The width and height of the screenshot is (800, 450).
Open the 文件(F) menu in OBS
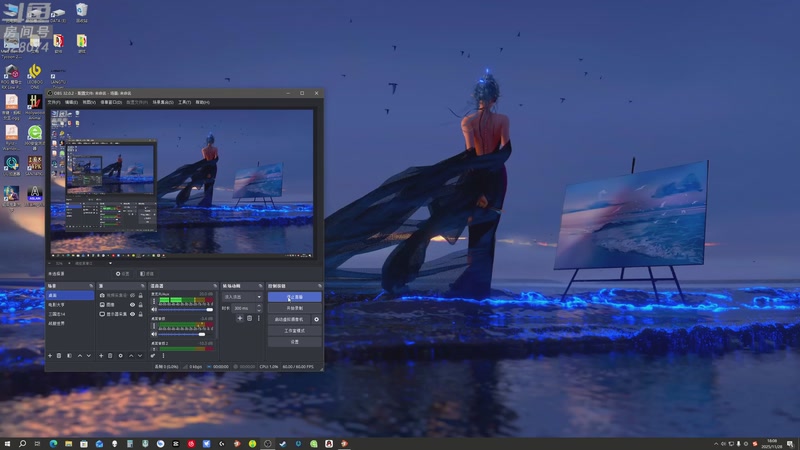click(x=54, y=103)
